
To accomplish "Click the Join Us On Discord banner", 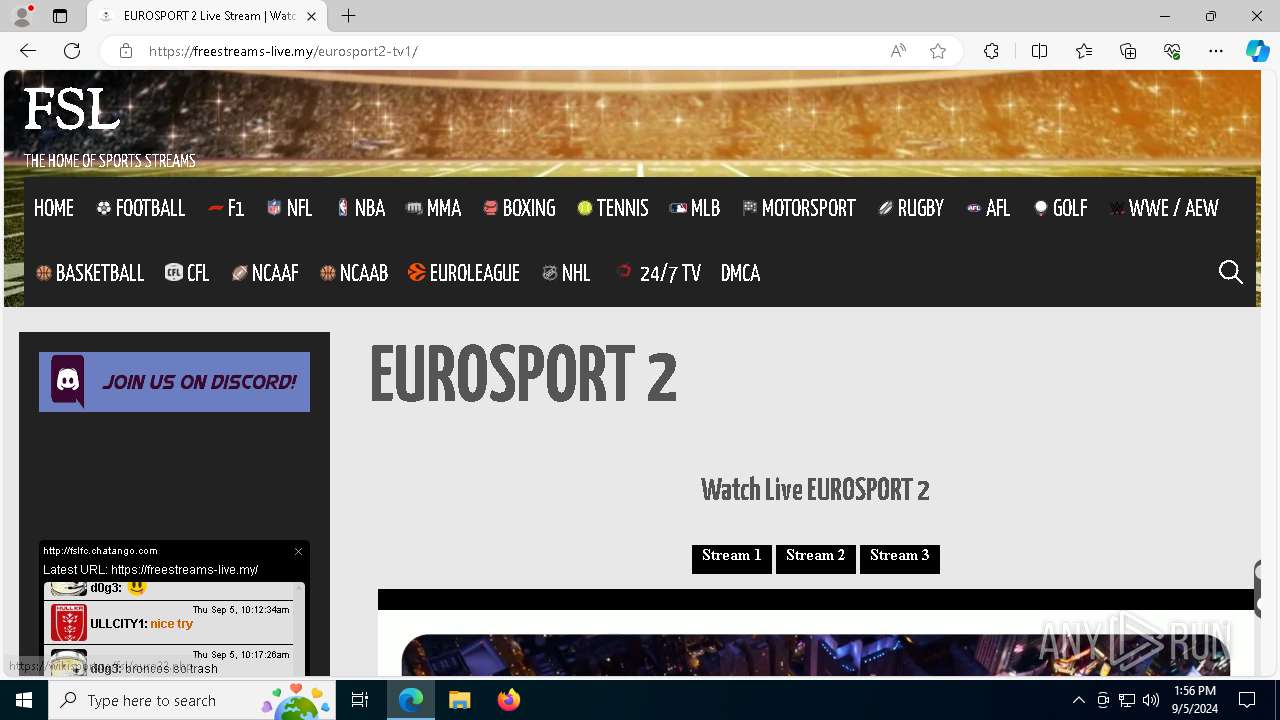I will 174,382.
